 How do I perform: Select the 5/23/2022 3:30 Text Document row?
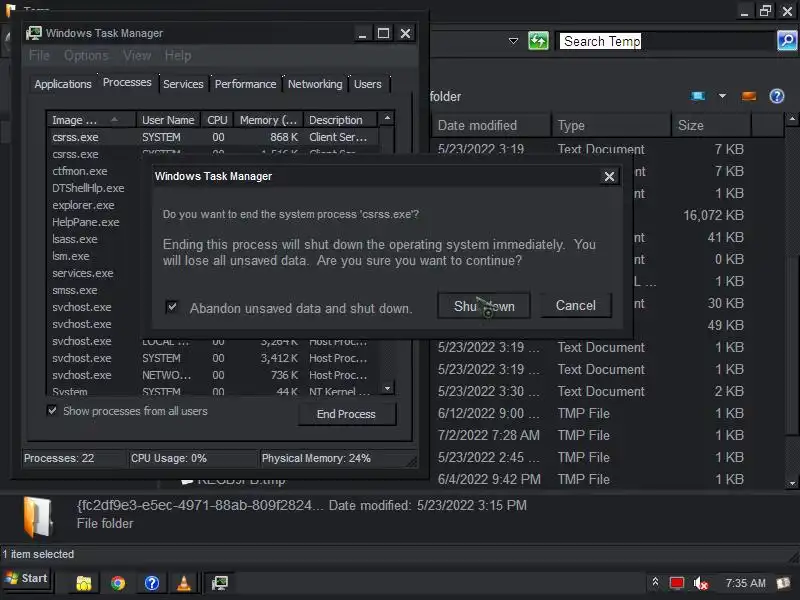click(x=590, y=391)
